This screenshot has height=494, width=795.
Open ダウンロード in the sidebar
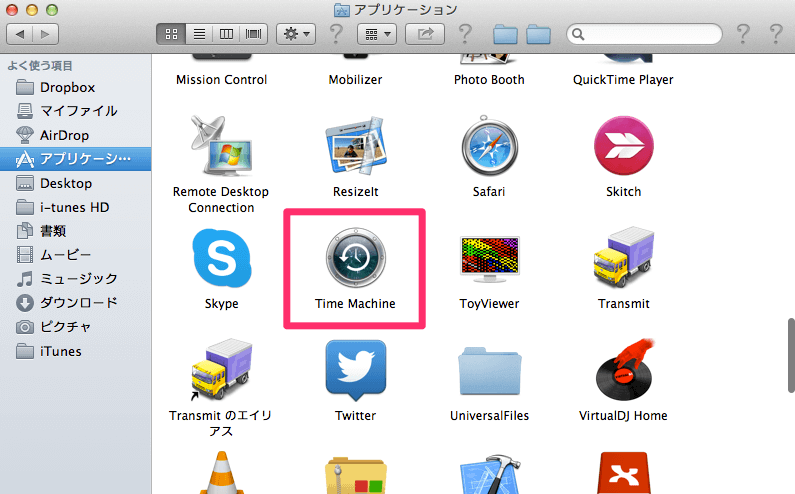click(76, 303)
